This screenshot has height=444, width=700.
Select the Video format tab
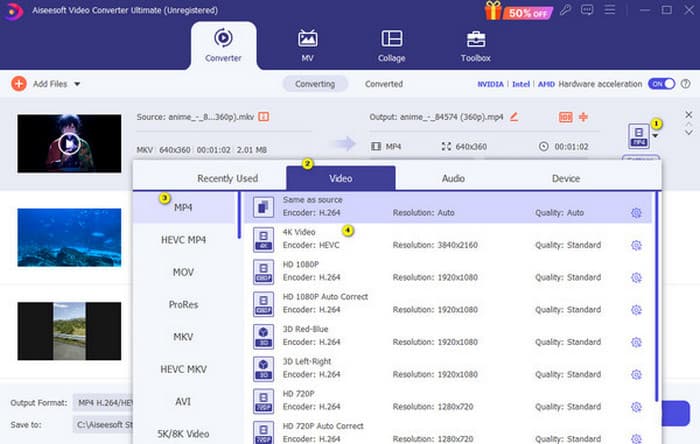pyautogui.click(x=341, y=178)
